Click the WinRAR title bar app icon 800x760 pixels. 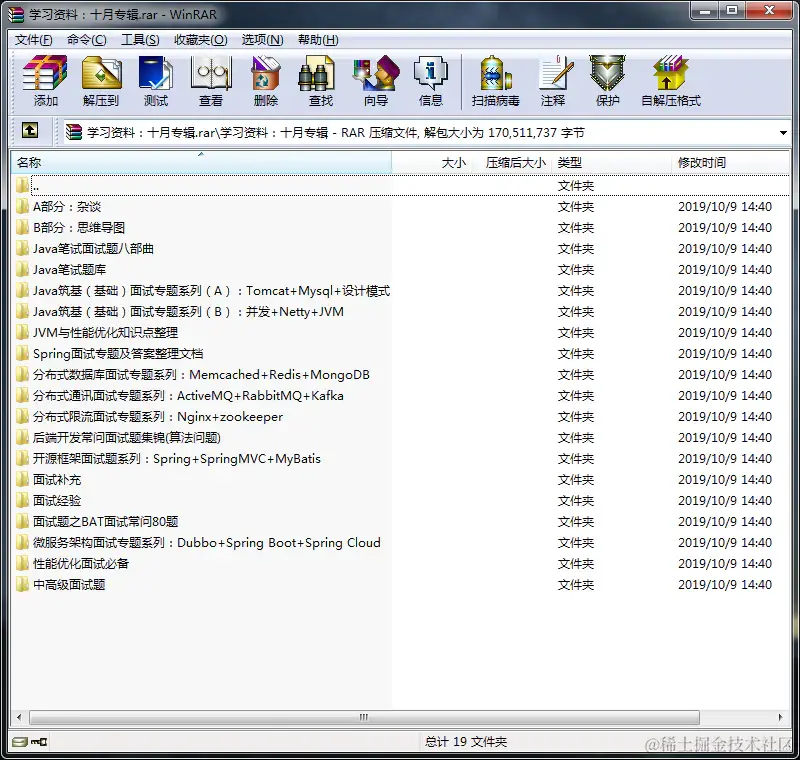(16, 14)
